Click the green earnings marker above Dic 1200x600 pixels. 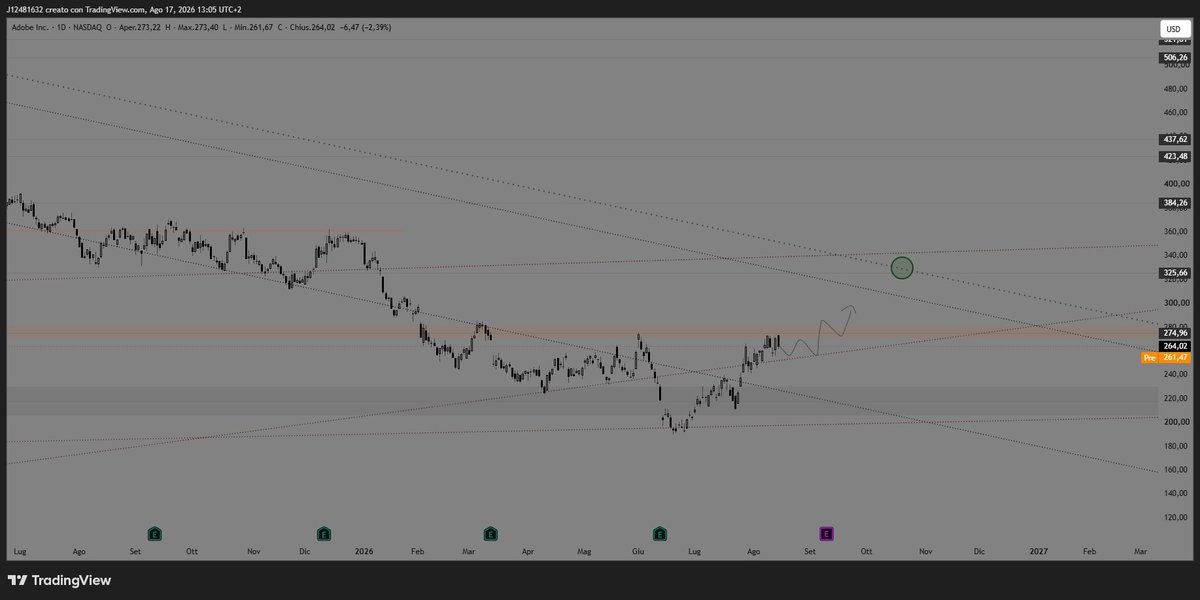[x=323, y=534]
